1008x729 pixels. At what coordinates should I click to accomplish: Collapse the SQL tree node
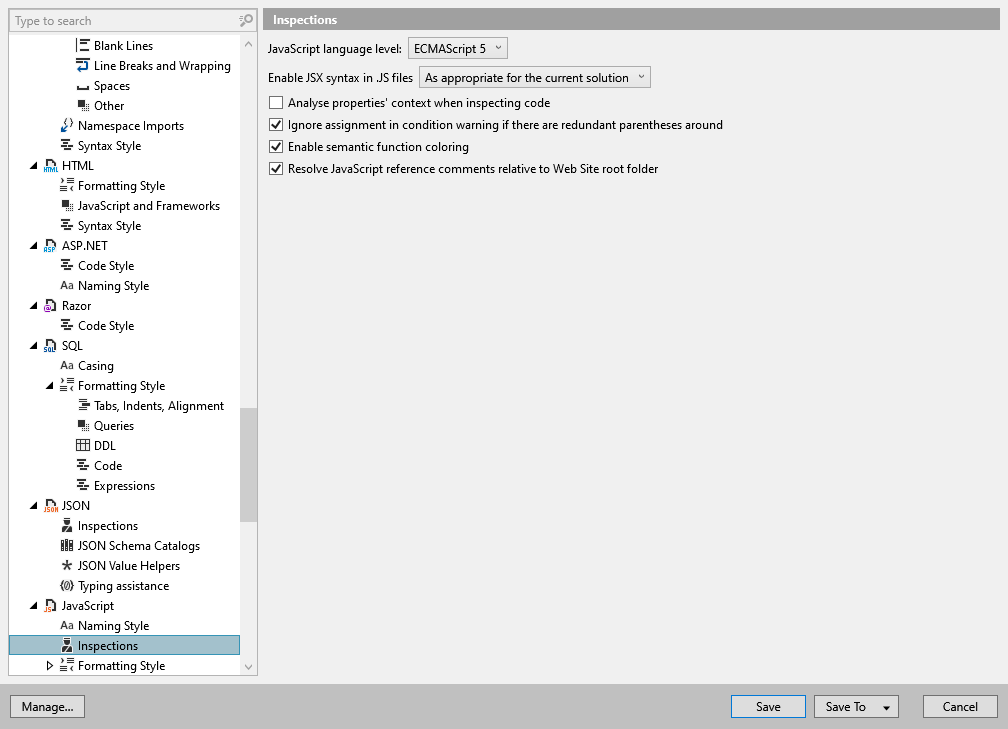pyautogui.click(x=33, y=346)
